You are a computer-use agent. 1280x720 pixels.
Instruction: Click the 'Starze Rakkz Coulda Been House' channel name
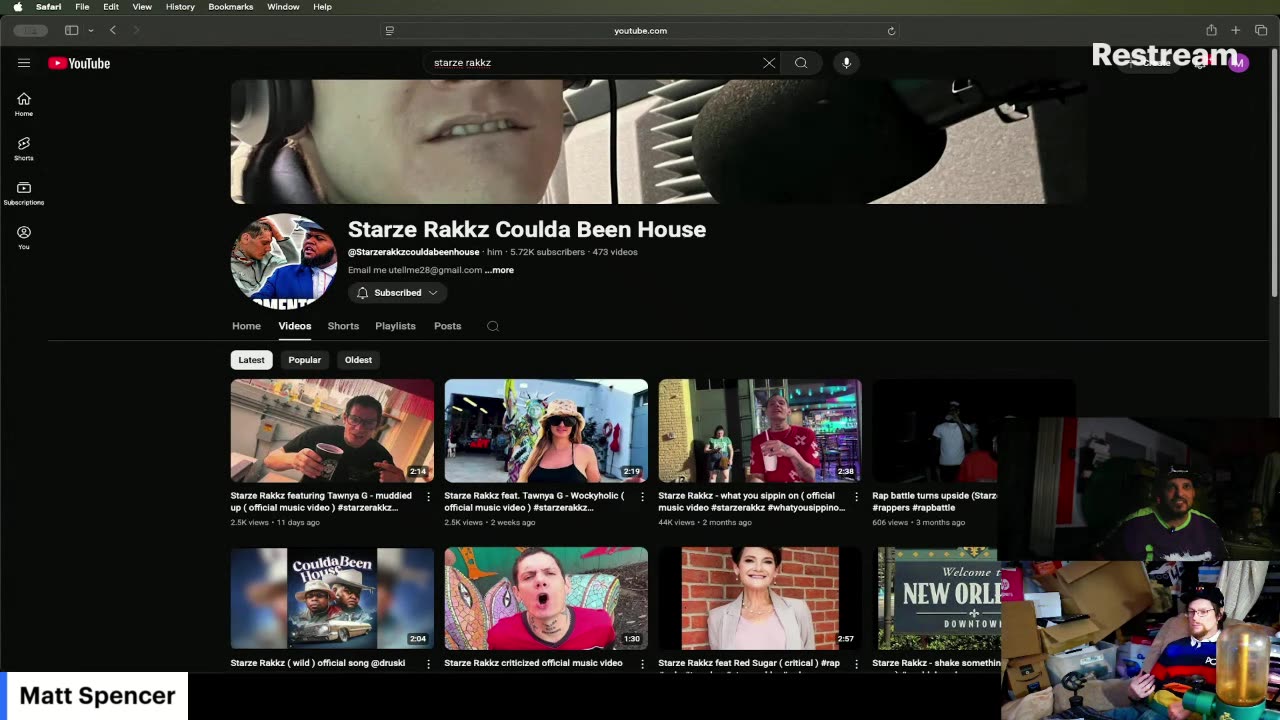(x=527, y=229)
